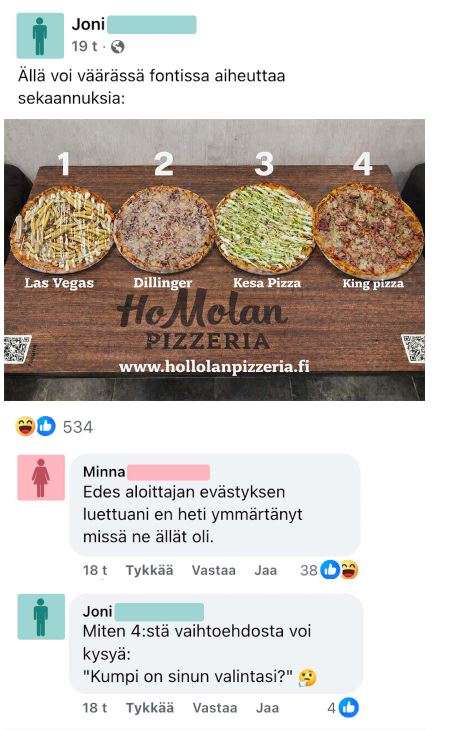Click the Minna commenter name
Viewport: 470px width, 730px height.
(x=104, y=472)
